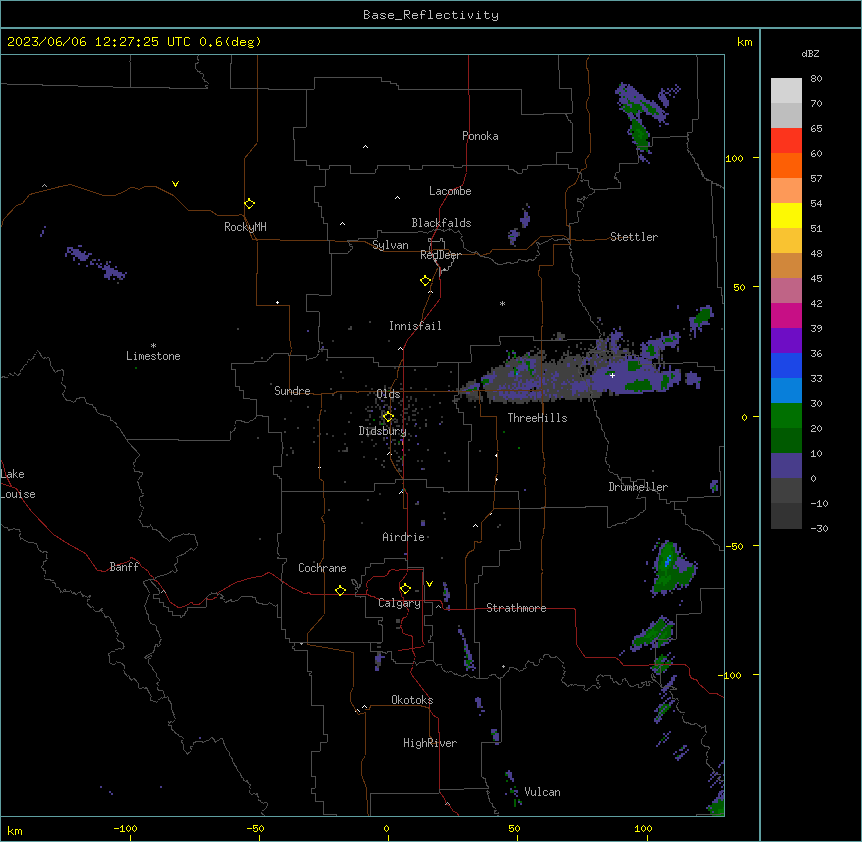Select the yellow 54 dBZ color swatch
This screenshot has width=862, height=842.
coord(786,215)
